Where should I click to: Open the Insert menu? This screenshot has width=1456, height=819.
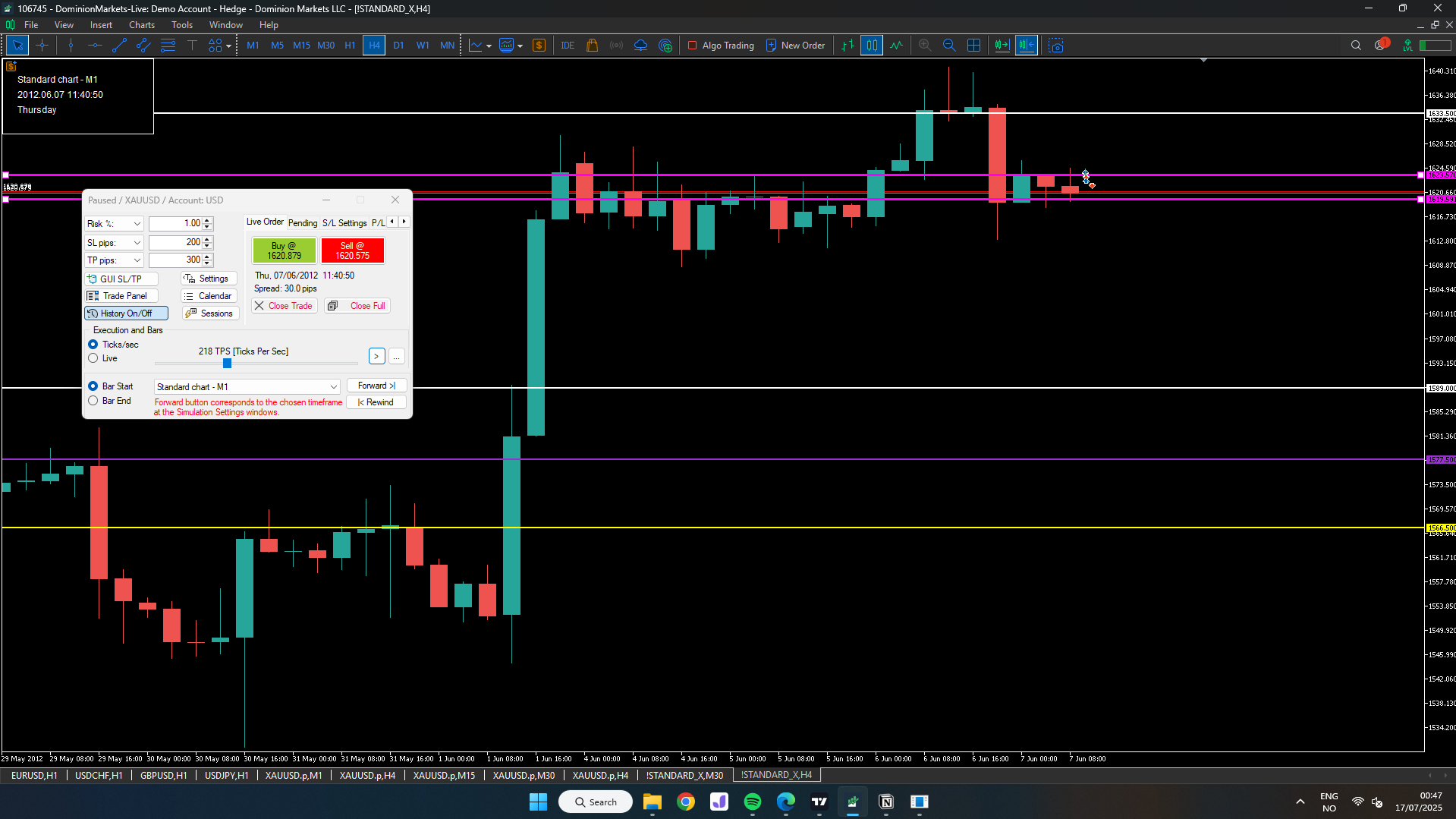(x=101, y=25)
